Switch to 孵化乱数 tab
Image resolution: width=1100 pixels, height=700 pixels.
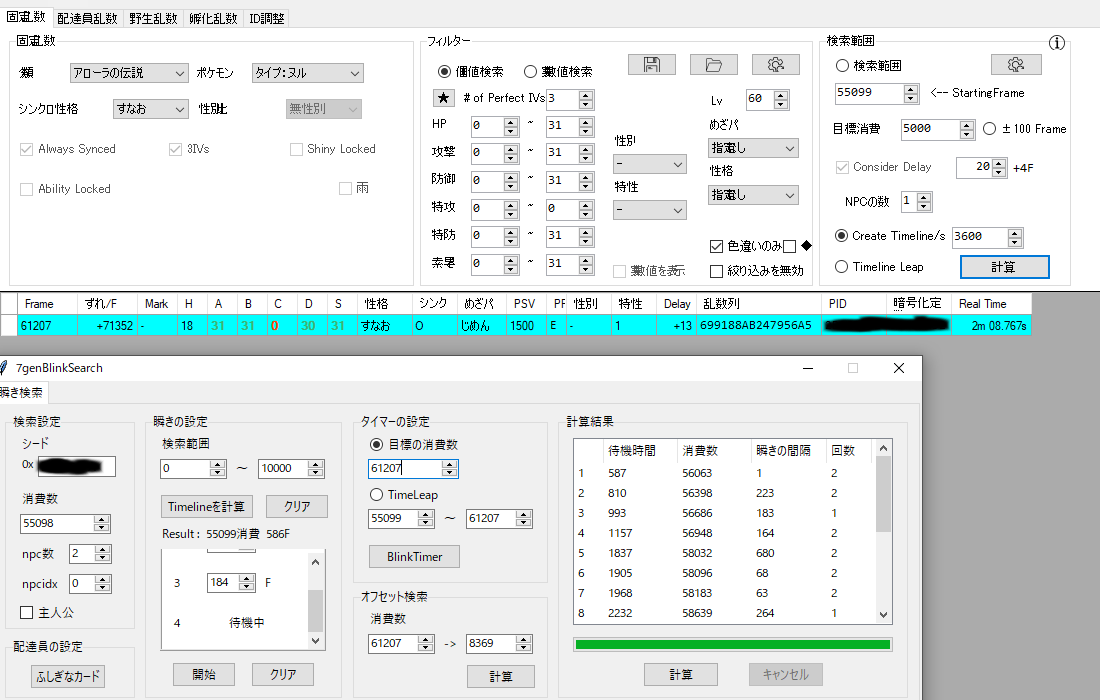(x=213, y=18)
